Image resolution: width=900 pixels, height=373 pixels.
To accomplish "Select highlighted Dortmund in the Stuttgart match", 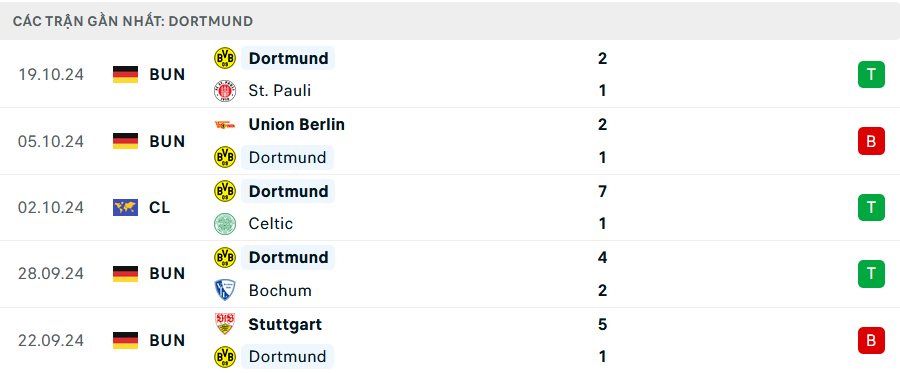I will [288, 356].
